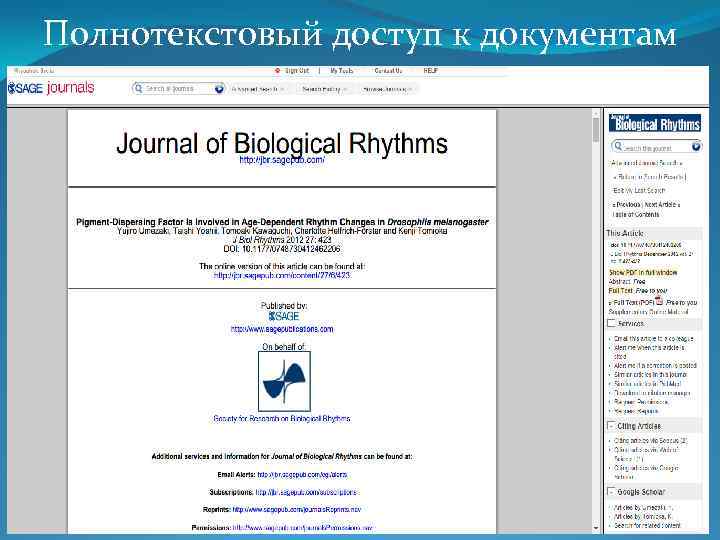Image resolution: width=720 pixels, height=540 pixels.
Task: Click the Biological Rhythms sidebar banner logo
Action: (x=655, y=124)
